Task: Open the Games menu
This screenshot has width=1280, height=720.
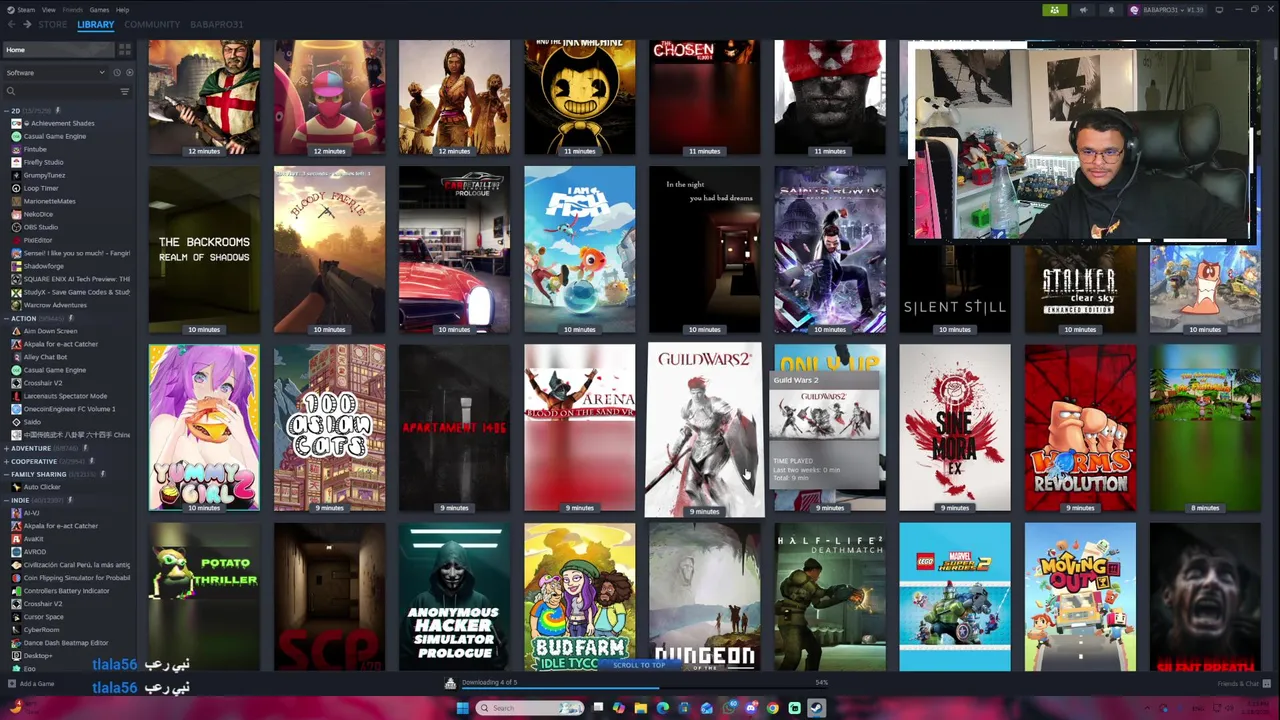Action: click(x=99, y=9)
